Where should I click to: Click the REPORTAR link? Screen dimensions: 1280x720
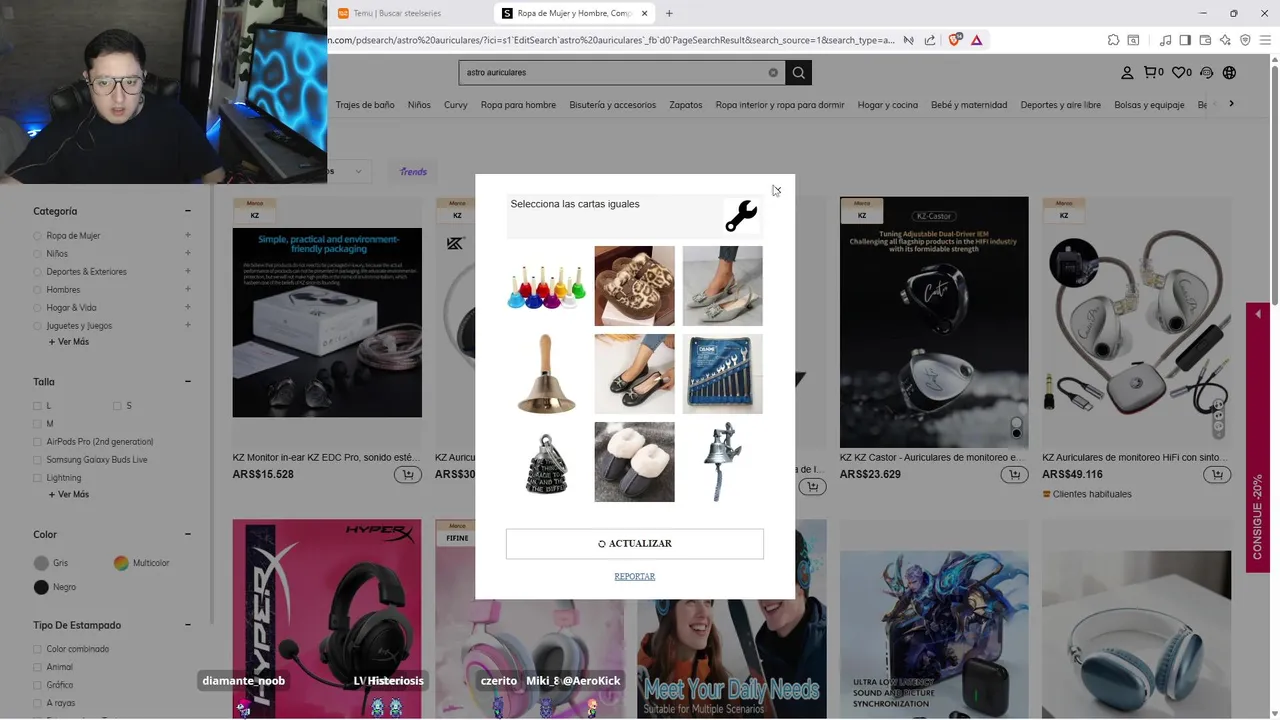pyautogui.click(x=635, y=576)
